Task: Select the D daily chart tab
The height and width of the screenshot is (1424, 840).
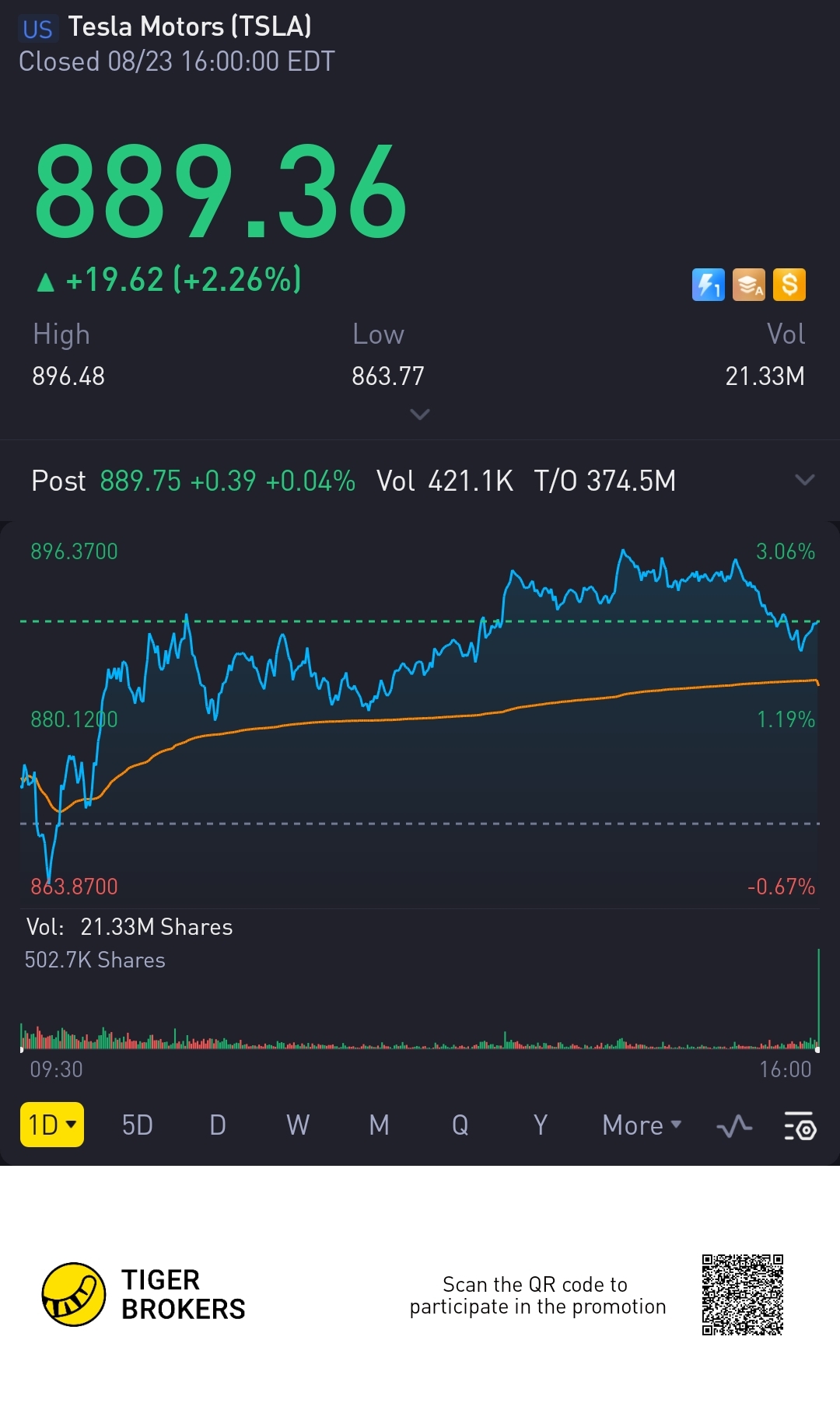Action: pyautogui.click(x=218, y=1125)
